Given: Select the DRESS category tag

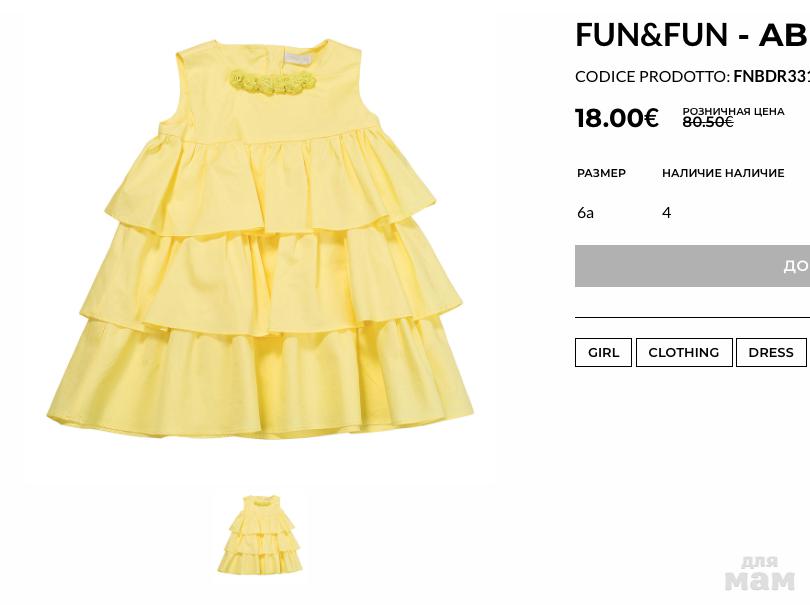Looking at the screenshot, I should click(771, 352).
